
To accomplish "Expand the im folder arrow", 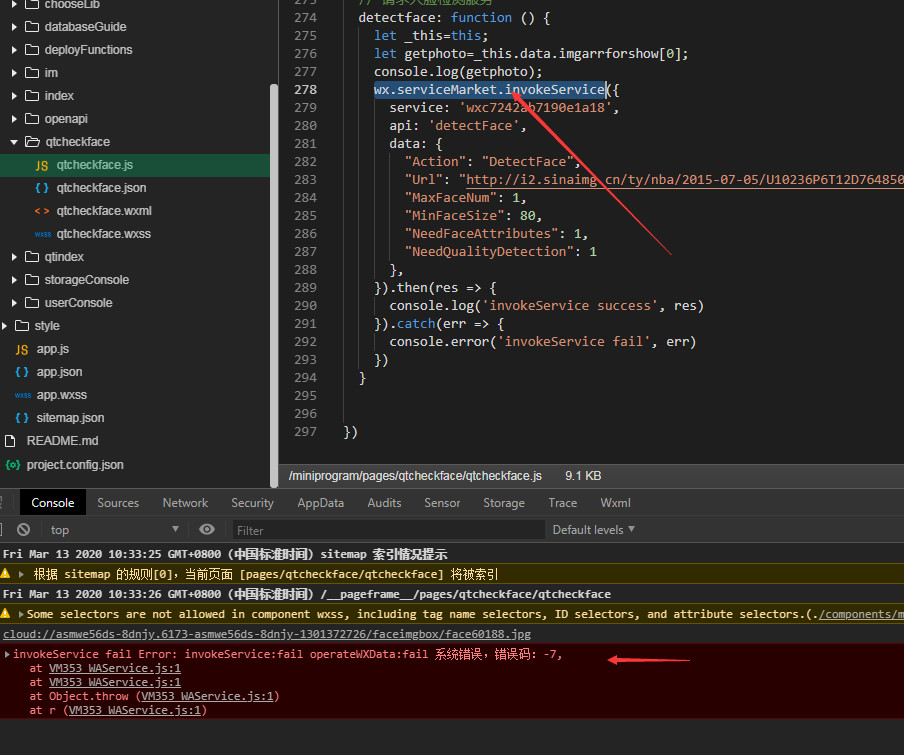I will coord(14,73).
